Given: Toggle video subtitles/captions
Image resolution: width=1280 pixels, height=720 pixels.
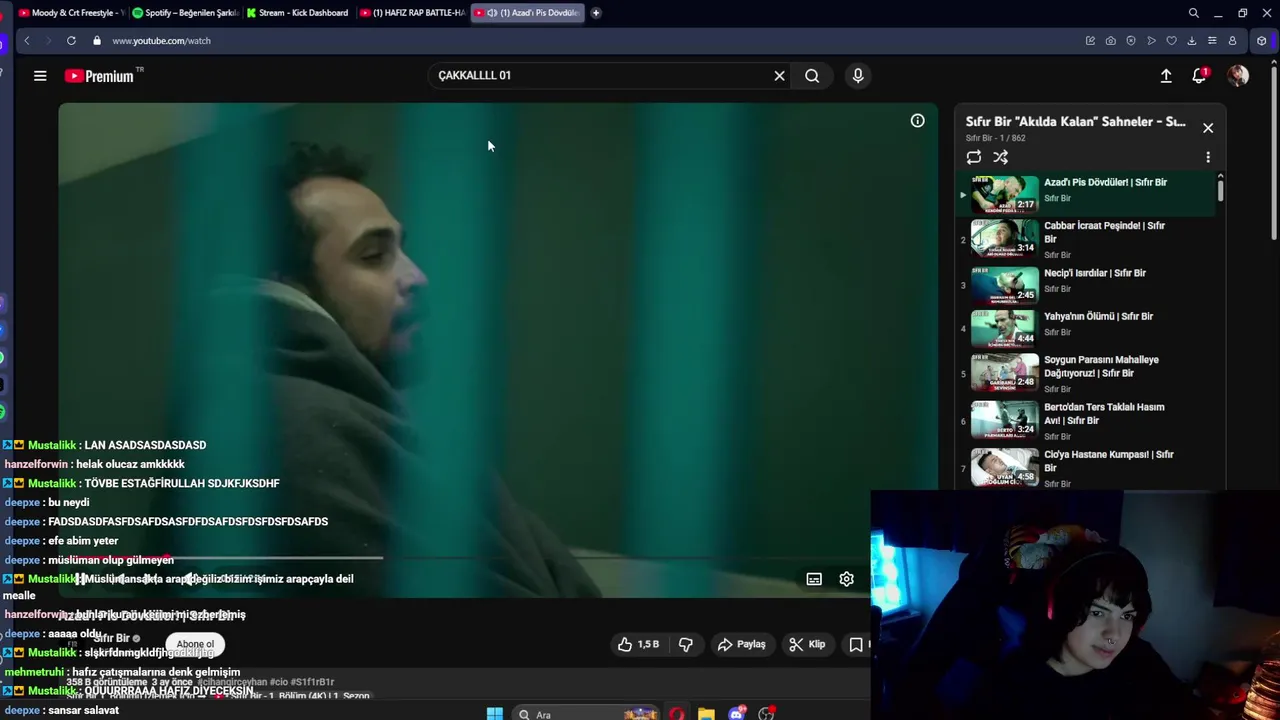Looking at the screenshot, I should click(814, 579).
